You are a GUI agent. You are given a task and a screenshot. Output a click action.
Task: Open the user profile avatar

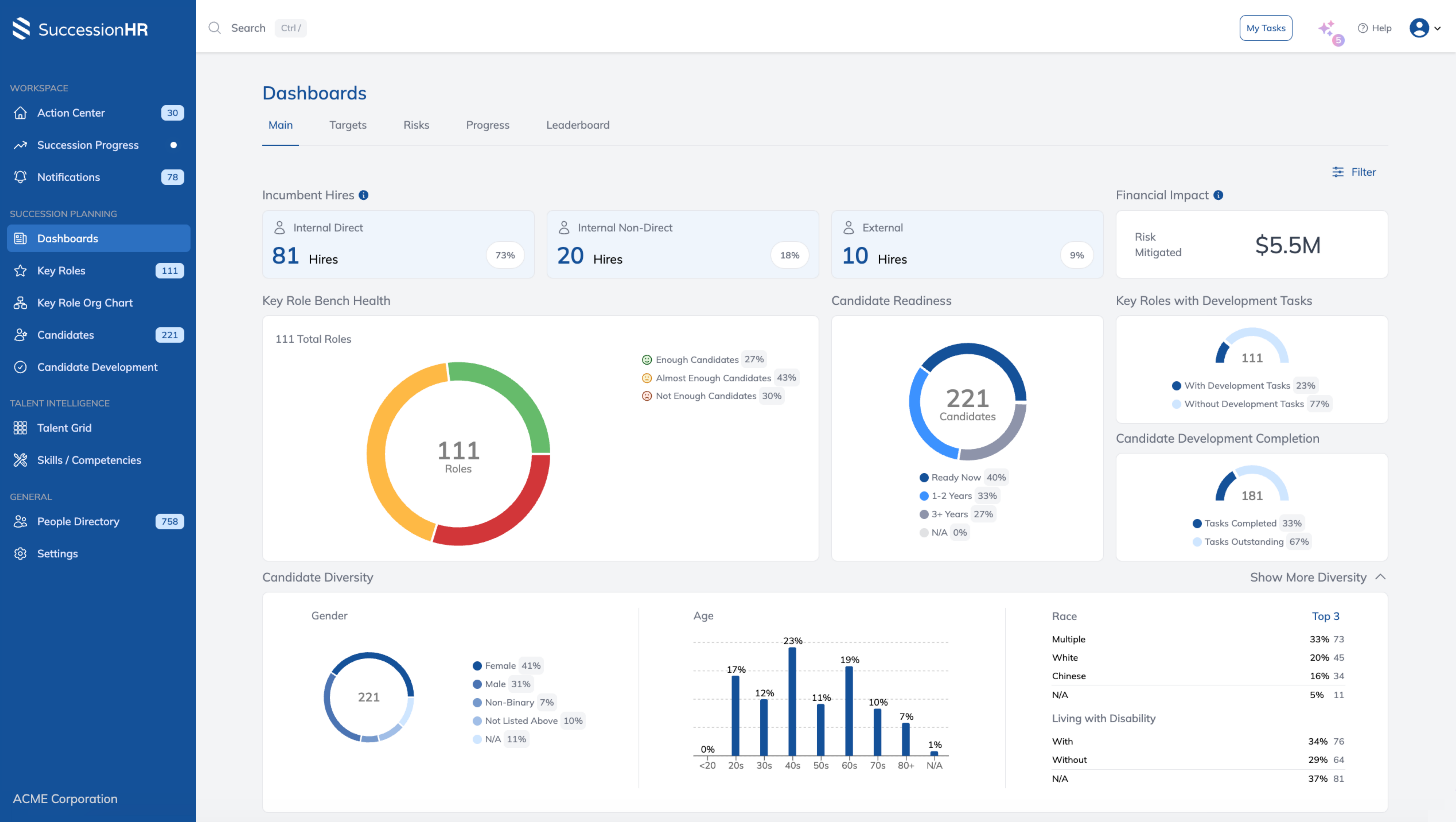point(1419,28)
